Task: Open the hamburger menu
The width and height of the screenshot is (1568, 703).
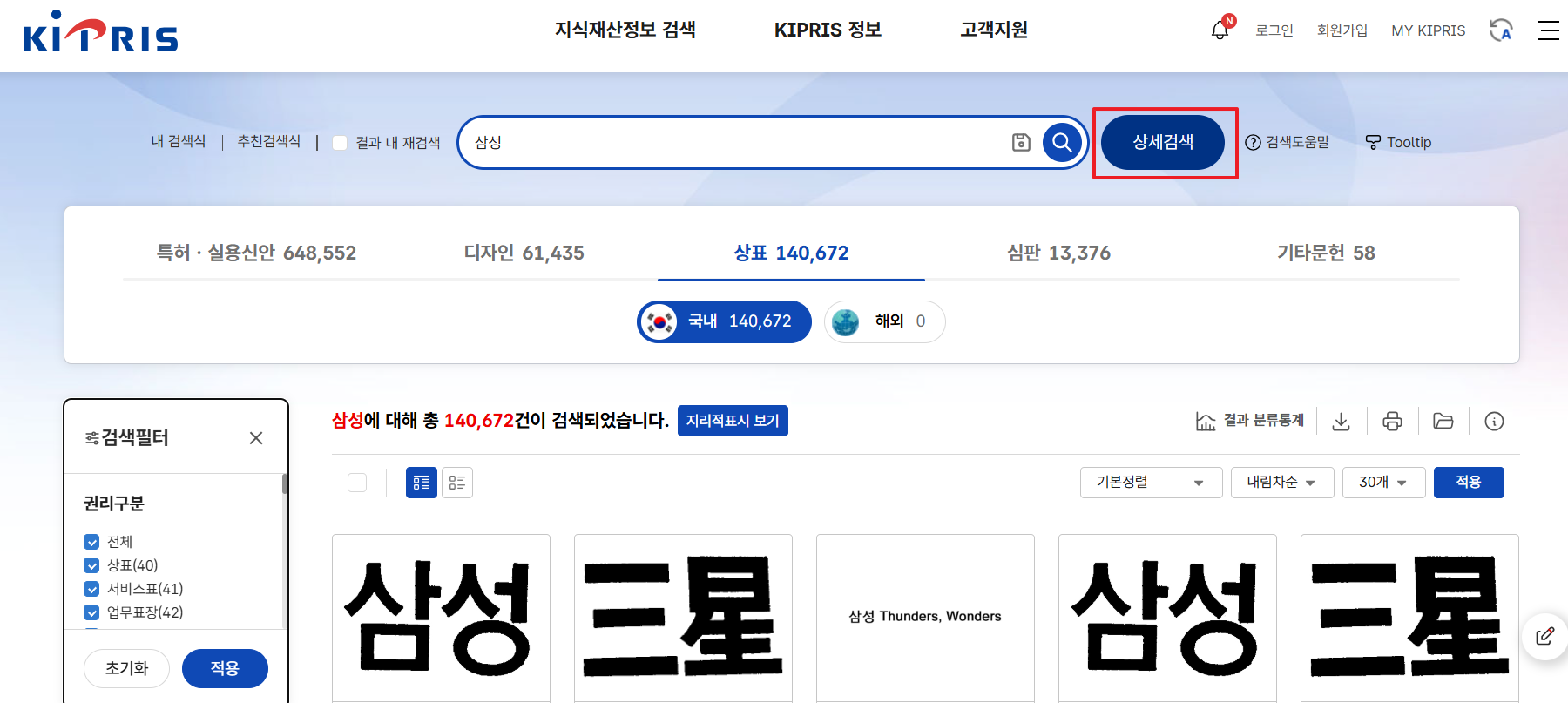Action: [x=1548, y=30]
